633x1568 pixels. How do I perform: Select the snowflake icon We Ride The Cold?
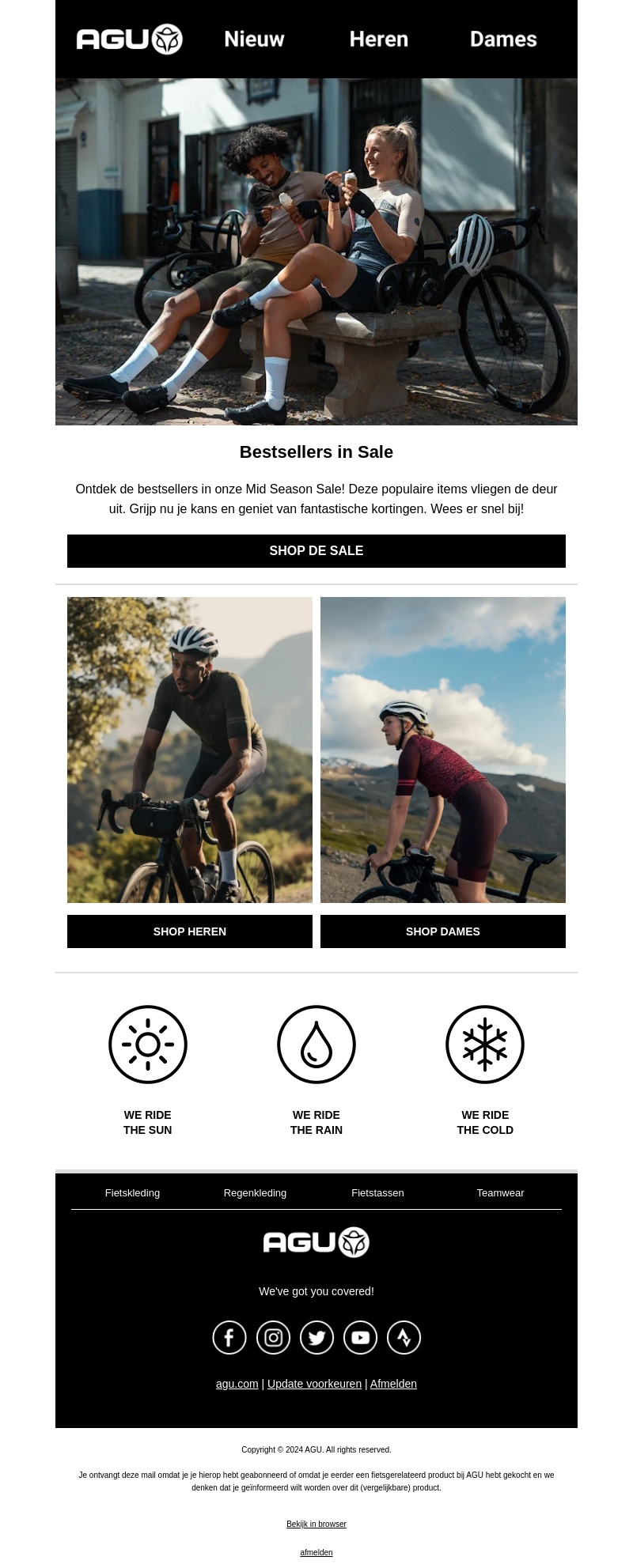[x=485, y=1045]
